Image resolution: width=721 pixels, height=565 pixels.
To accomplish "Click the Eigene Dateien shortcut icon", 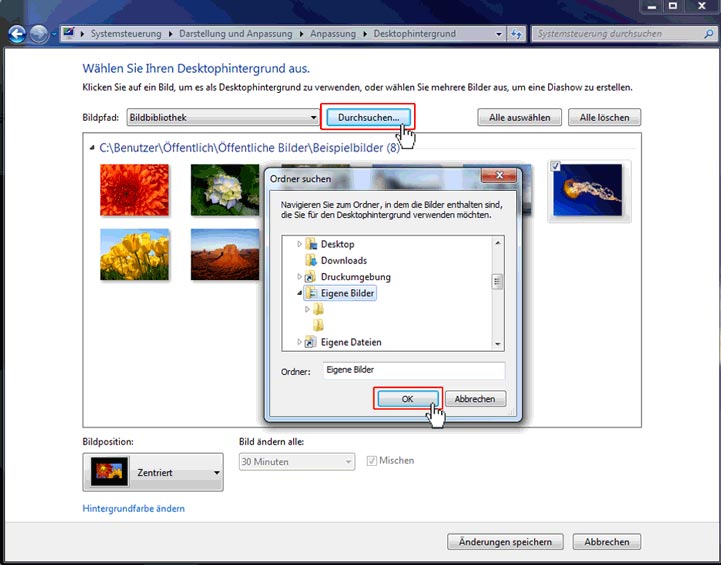I will click(311, 342).
